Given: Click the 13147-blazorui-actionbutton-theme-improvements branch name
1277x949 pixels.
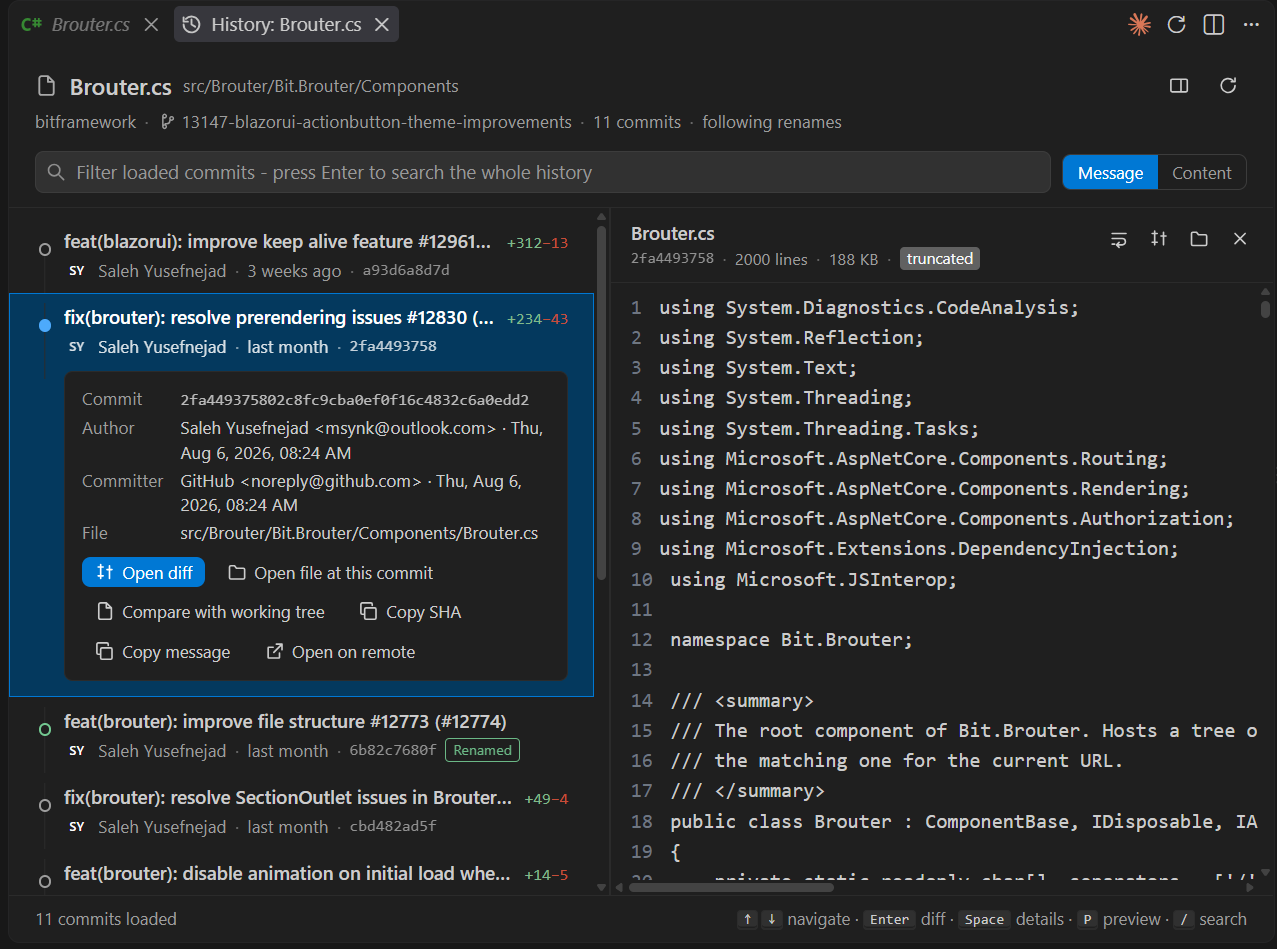Looking at the screenshot, I should (377, 122).
